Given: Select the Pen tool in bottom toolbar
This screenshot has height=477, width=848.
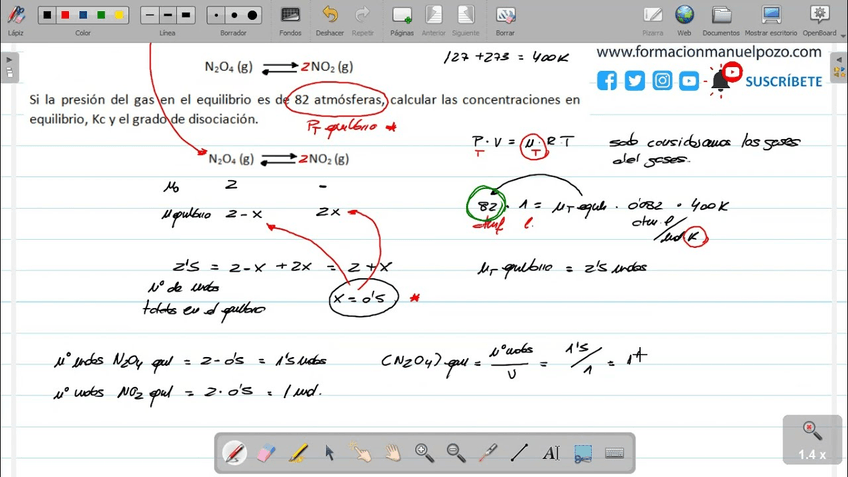Looking at the screenshot, I should [x=234, y=453].
